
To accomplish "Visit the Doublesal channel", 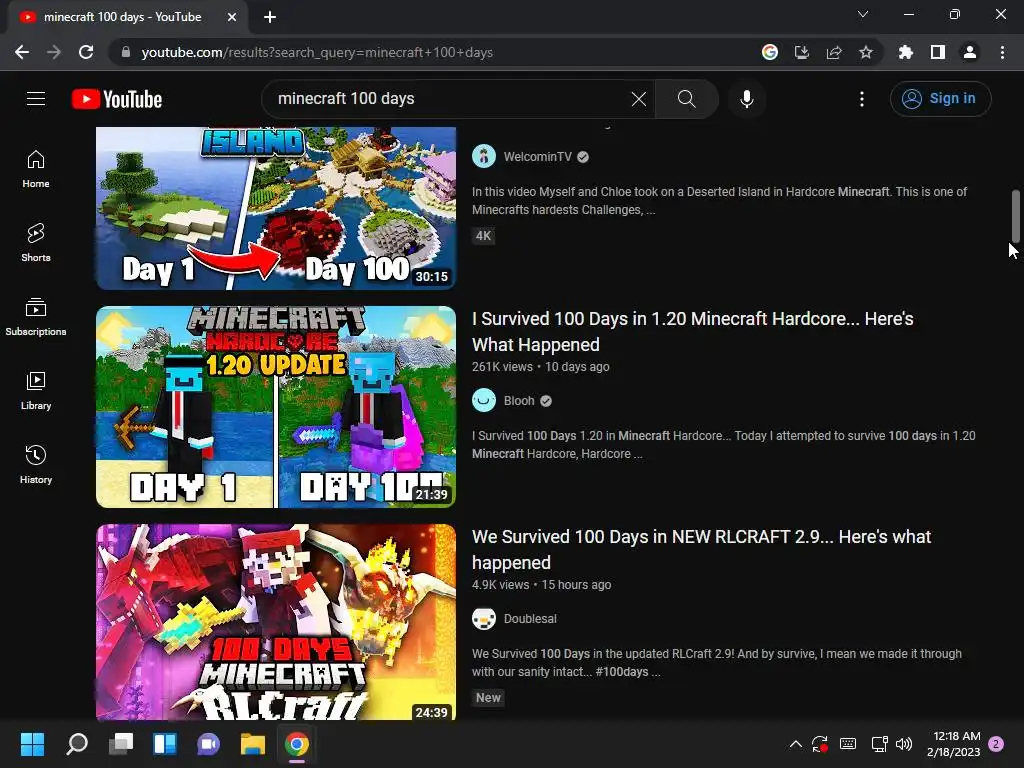I will click(x=530, y=619).
